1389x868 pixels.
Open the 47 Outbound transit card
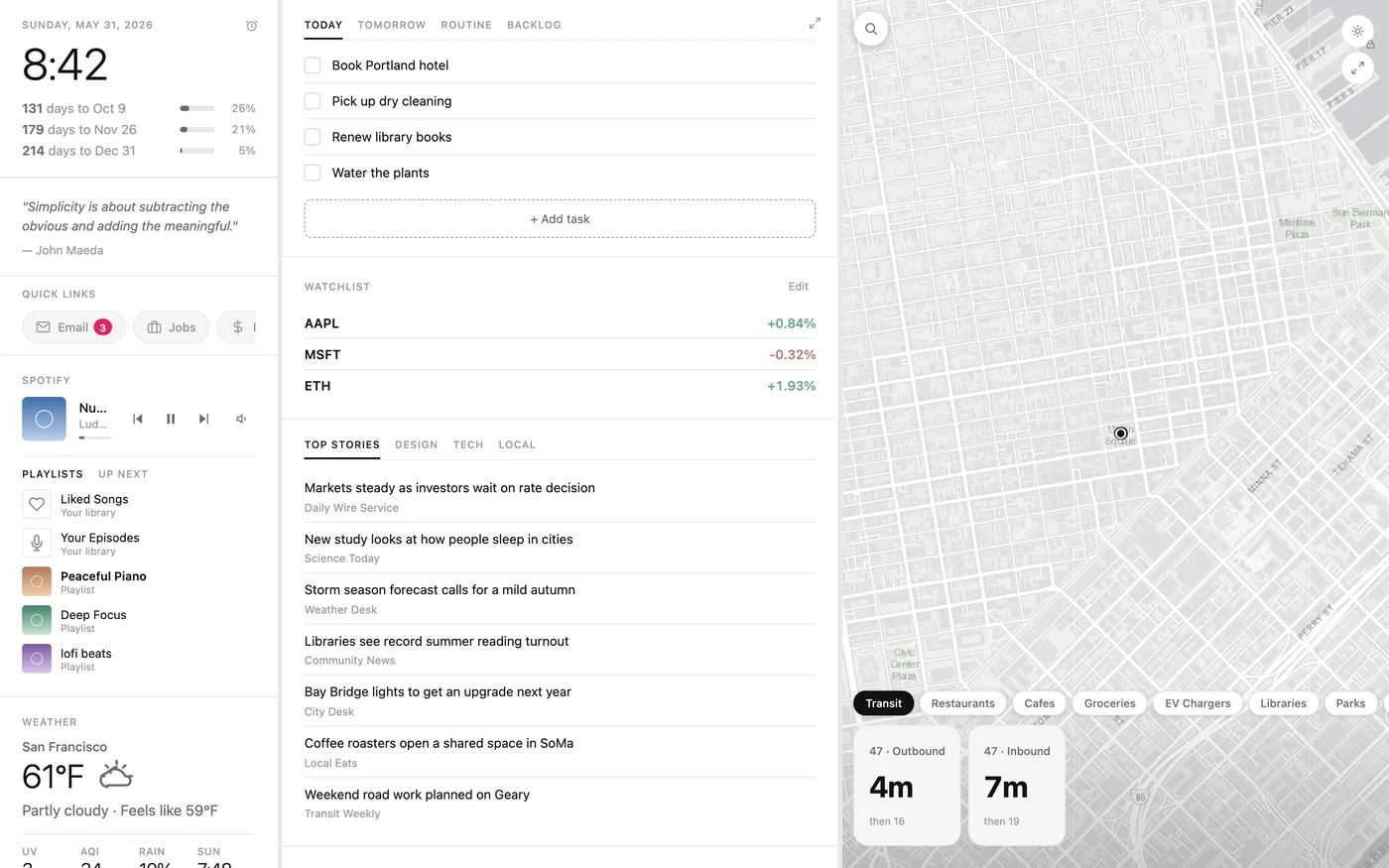[x=907, y=786]
